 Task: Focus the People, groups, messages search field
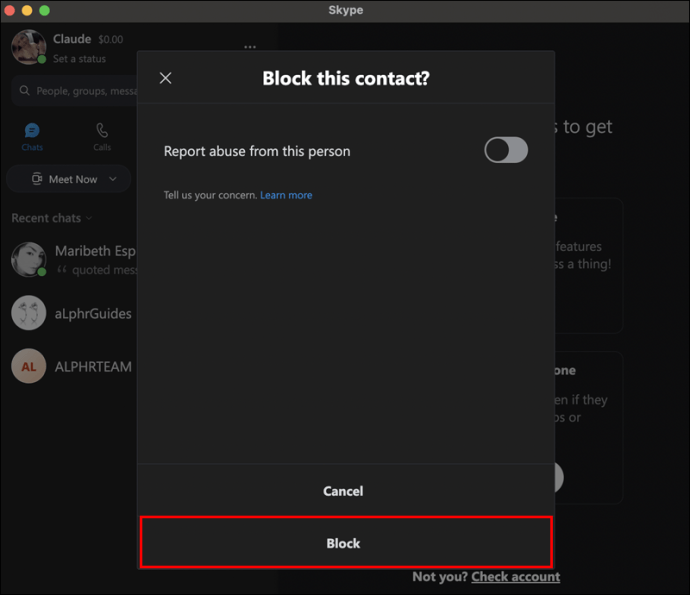click(75, 91)
